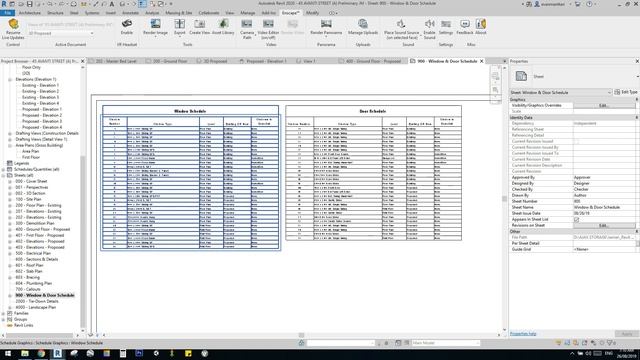Screen dimensions: 640x360
Task: Select sheet 000 - Cover Sheet in browser
Action: pos(31,181)
